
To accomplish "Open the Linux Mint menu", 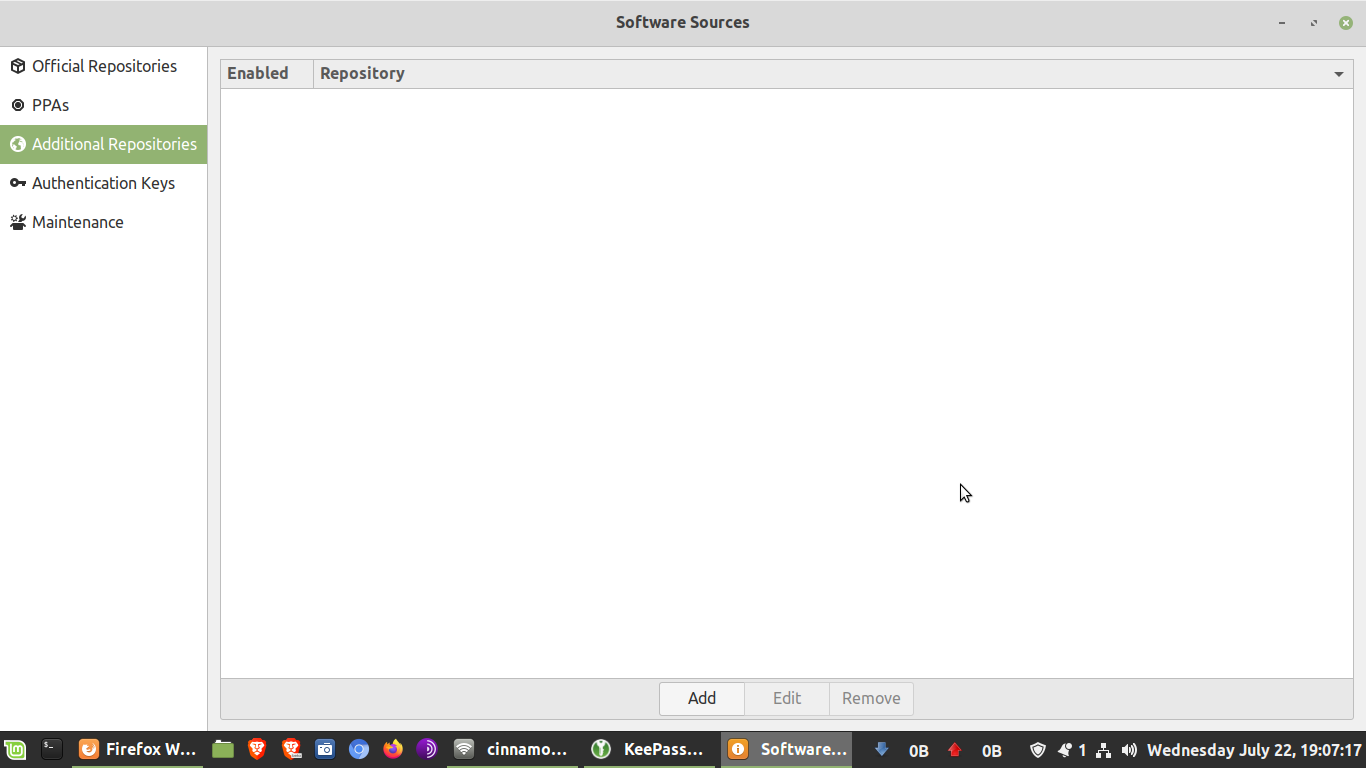I will click(x=15, y=748).
